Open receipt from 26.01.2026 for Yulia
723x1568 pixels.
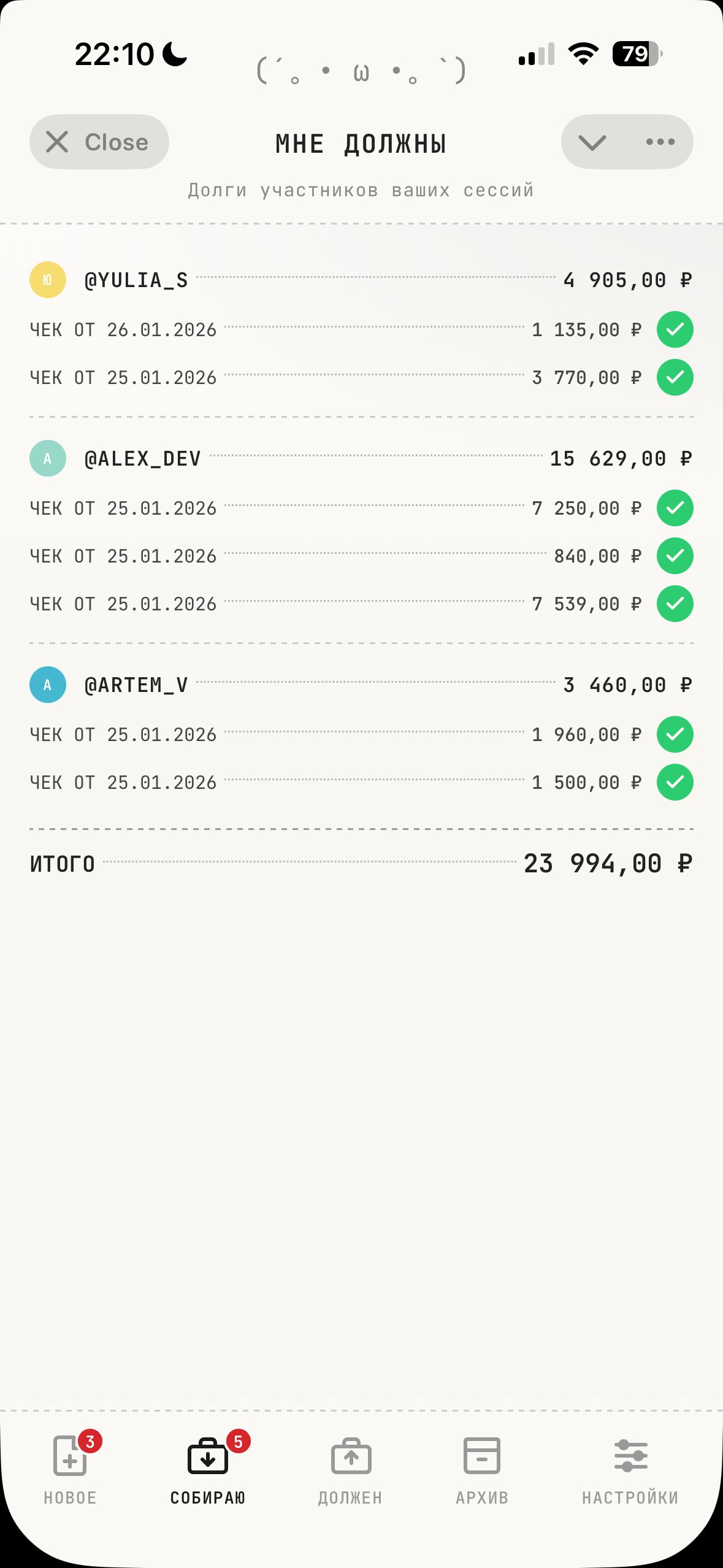click(123, 330)
